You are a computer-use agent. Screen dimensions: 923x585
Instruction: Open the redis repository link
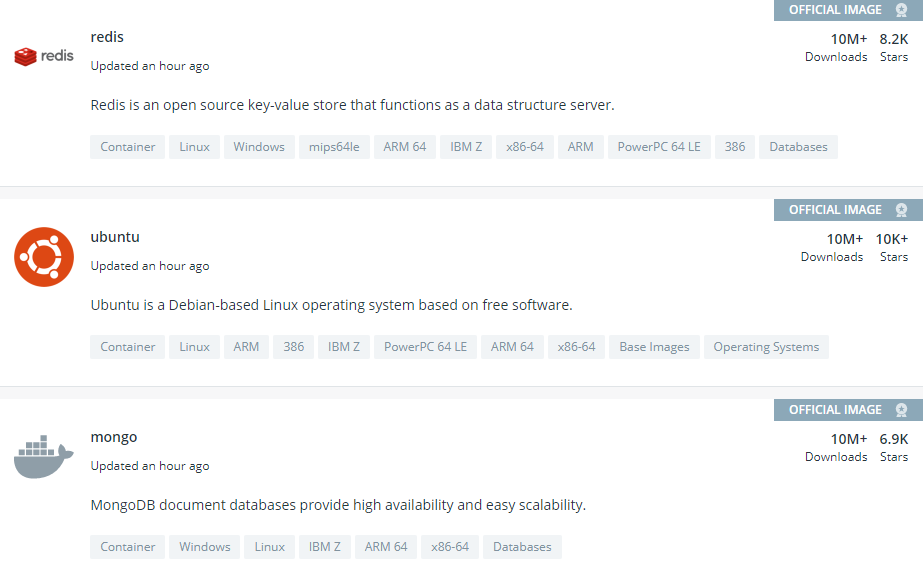point(108,36)
